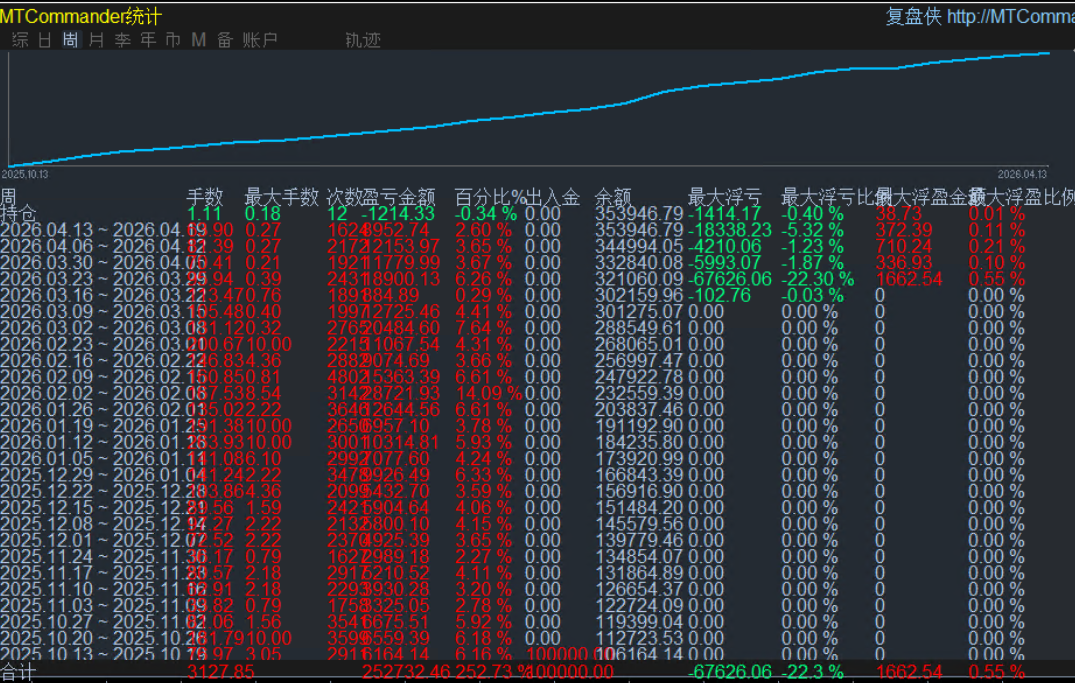Click the balance 151484.20

click(x=639, y=508)
